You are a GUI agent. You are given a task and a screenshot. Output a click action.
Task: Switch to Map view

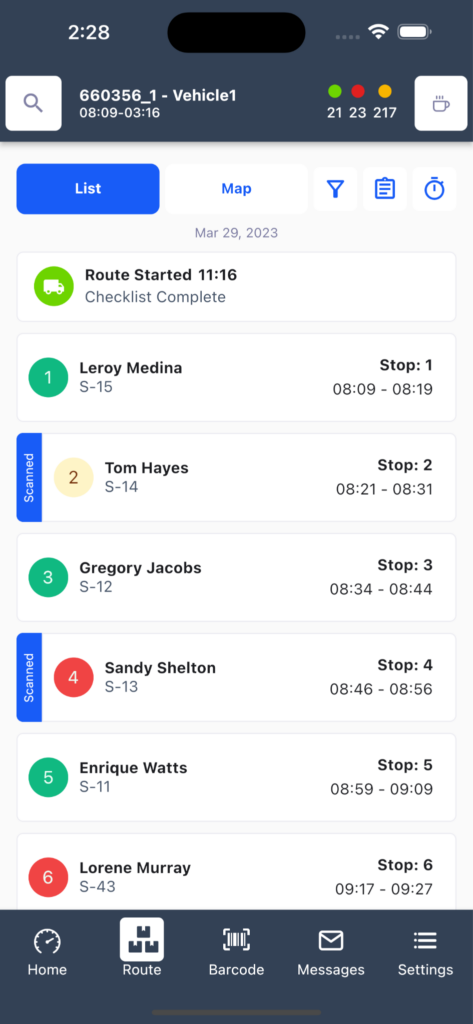click(x=236, y=189)
